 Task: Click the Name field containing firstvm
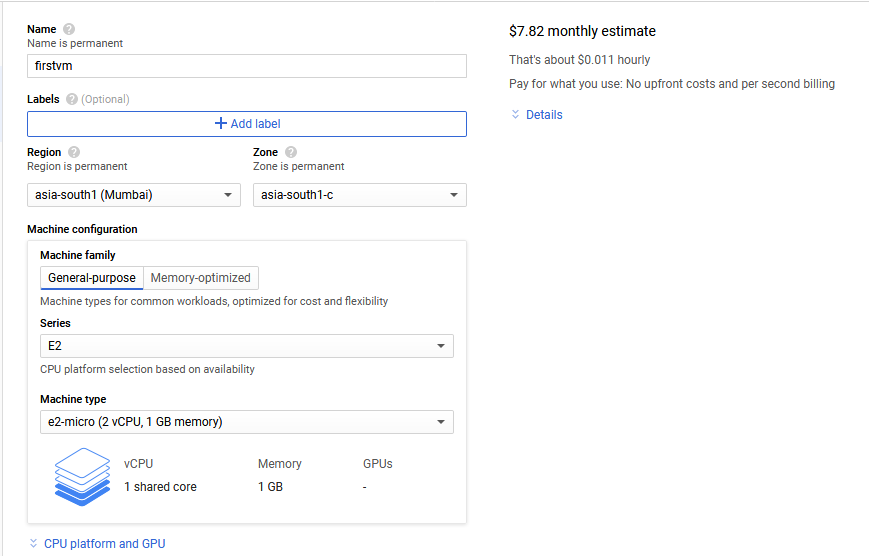point(246,66)
